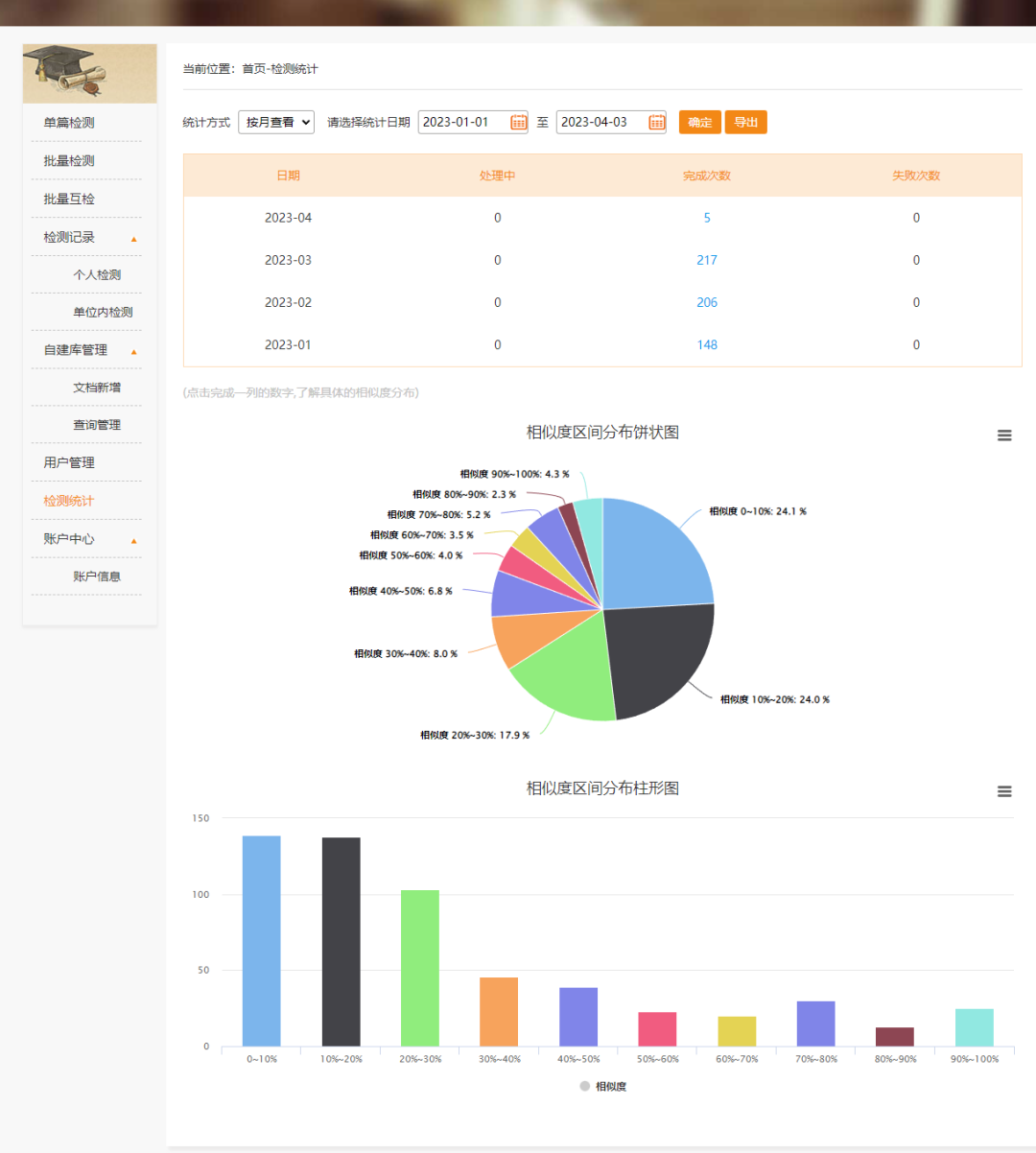Click the 50%~60% pink bar
This screenshot has height=1153, width=1036.
coord(657,1029)
